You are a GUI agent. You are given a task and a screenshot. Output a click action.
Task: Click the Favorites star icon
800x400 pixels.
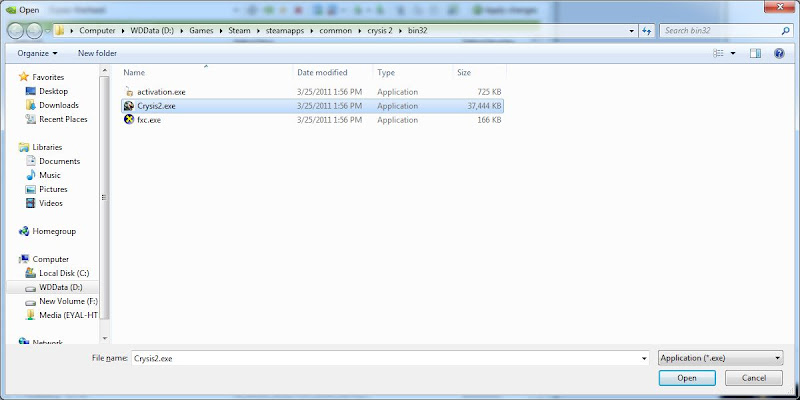pyautogui.click(x=23, y=77)
